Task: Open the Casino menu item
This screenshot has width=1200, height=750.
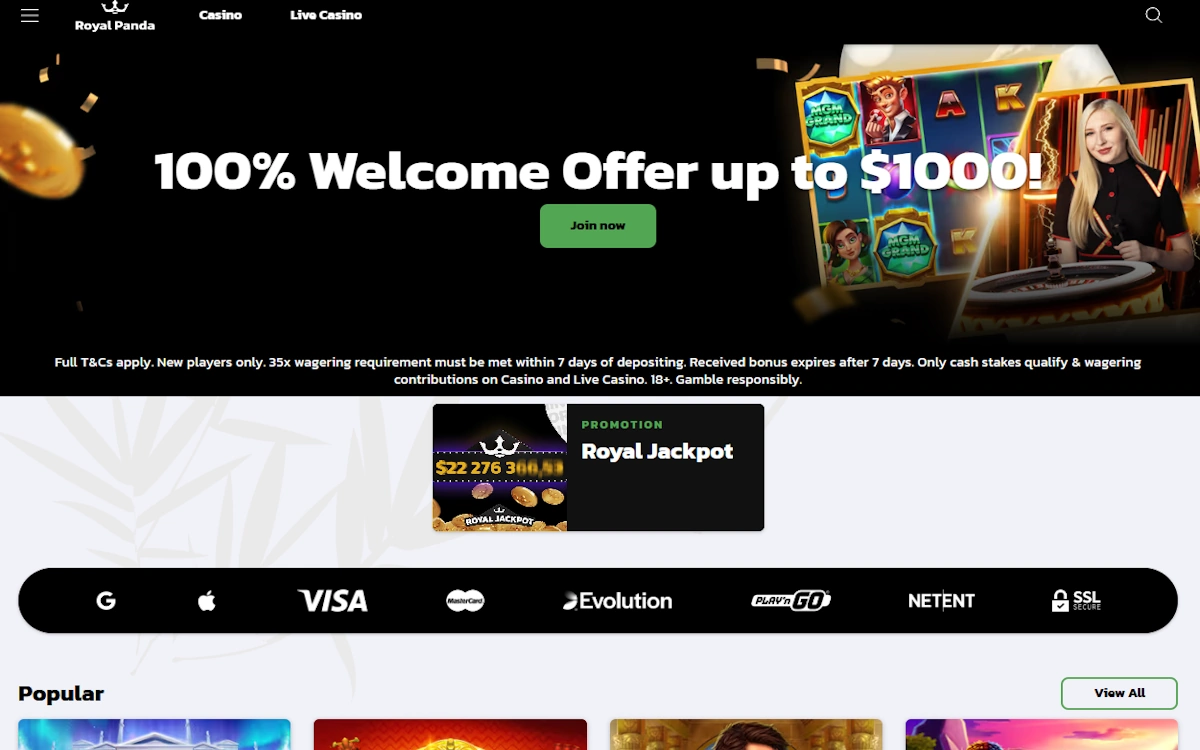Action: 220,15
